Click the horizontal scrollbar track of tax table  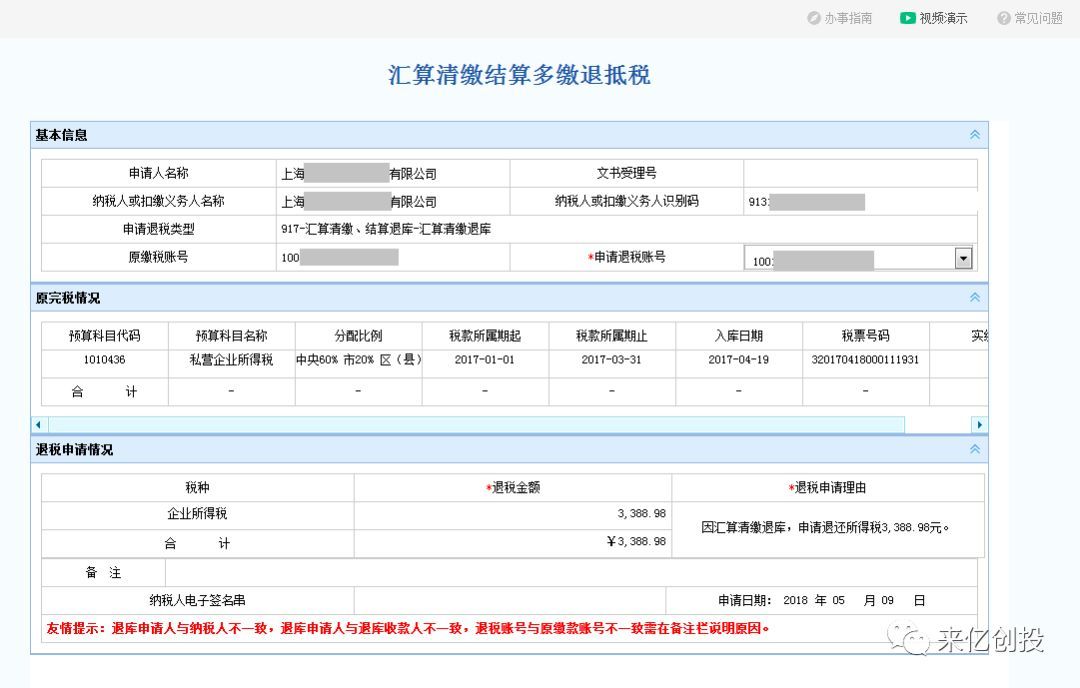[x=500, y=425]
